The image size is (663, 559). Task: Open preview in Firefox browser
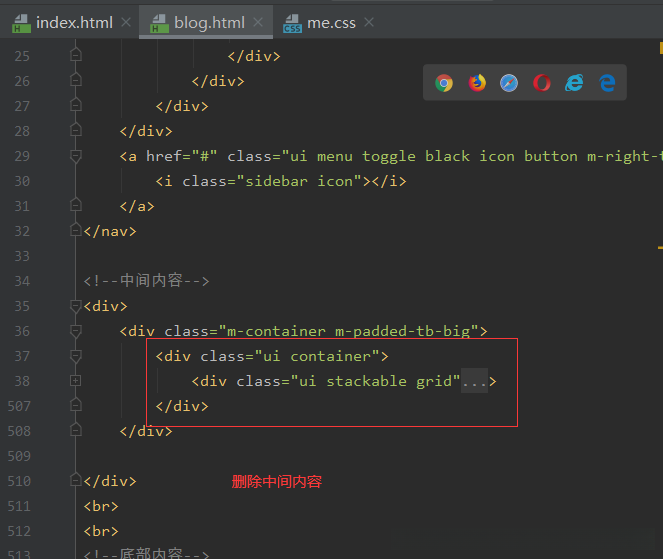click(477, 83)
